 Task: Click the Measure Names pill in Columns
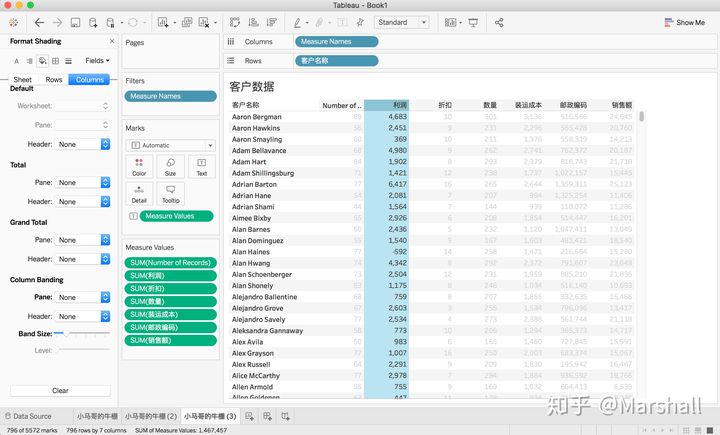337,42
